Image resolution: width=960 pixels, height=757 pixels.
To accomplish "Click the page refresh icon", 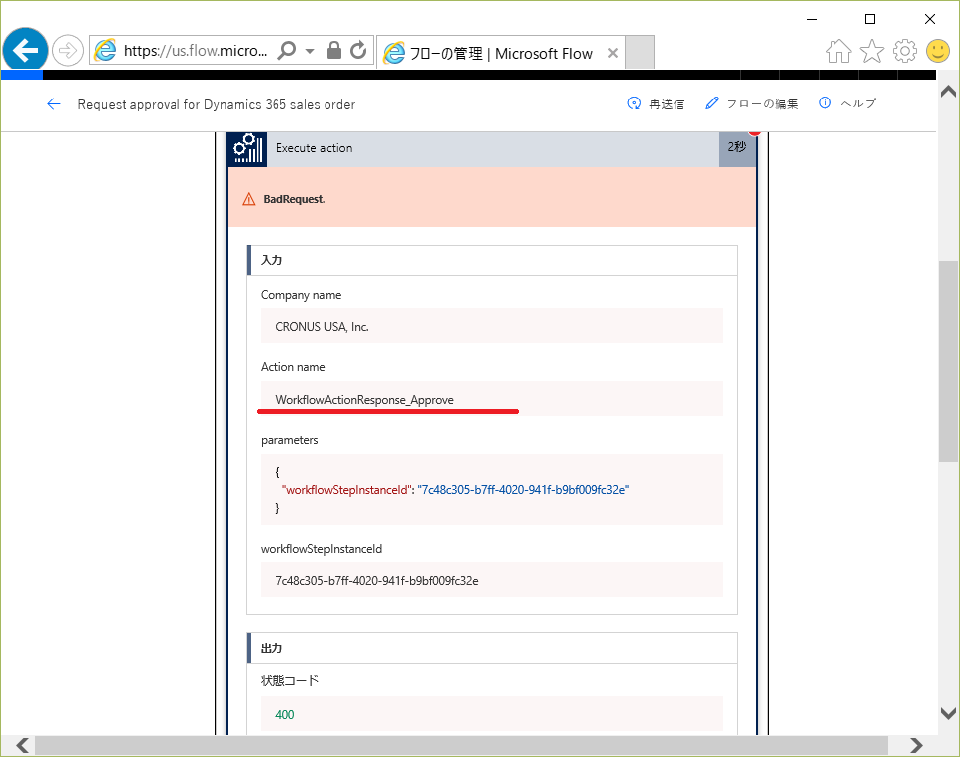I will pyautogui.click(x=358, y=50).
